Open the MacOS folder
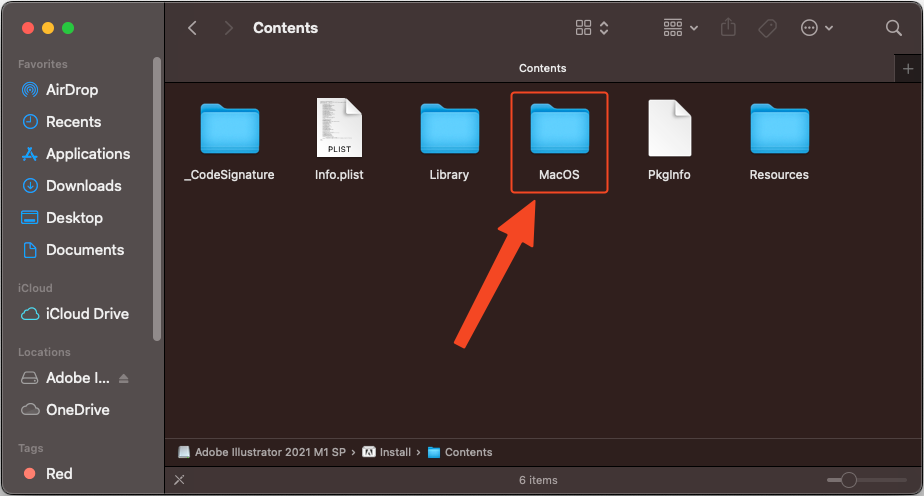 click(559, 131)
